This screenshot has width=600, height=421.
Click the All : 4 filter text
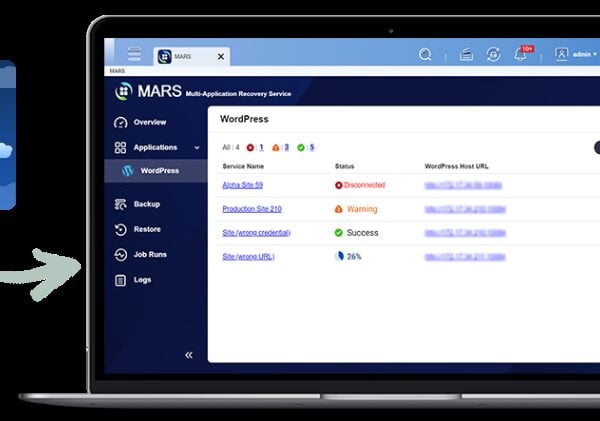(x=231, y=147)
